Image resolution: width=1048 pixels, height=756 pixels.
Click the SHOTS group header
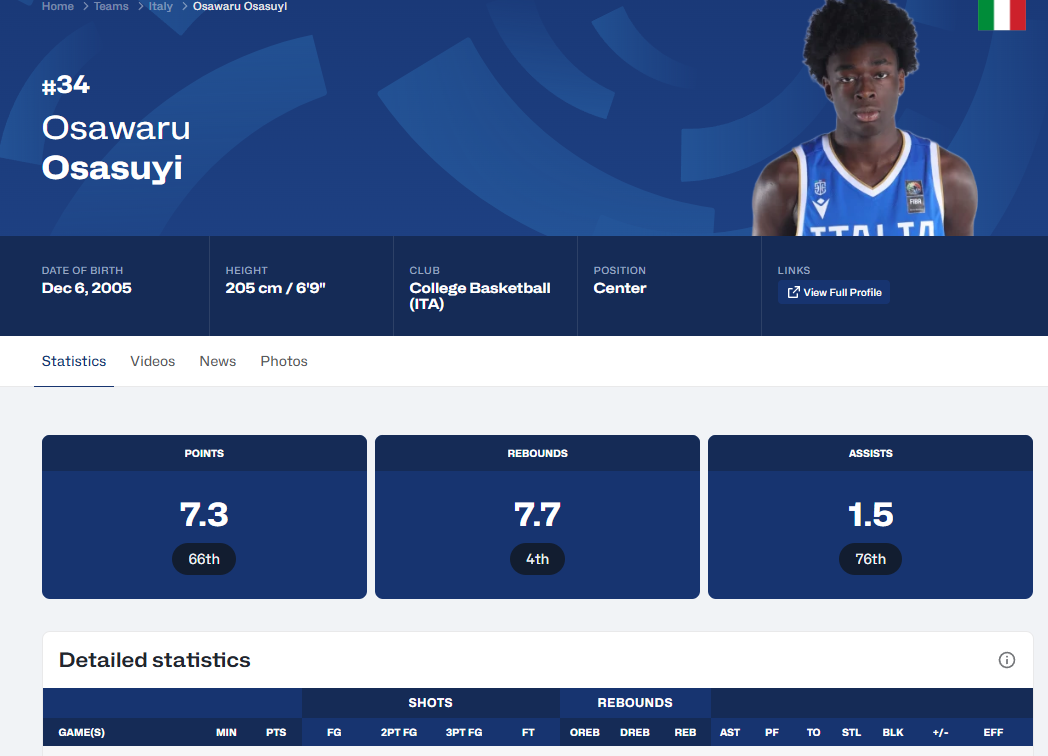tap(430, 703)
